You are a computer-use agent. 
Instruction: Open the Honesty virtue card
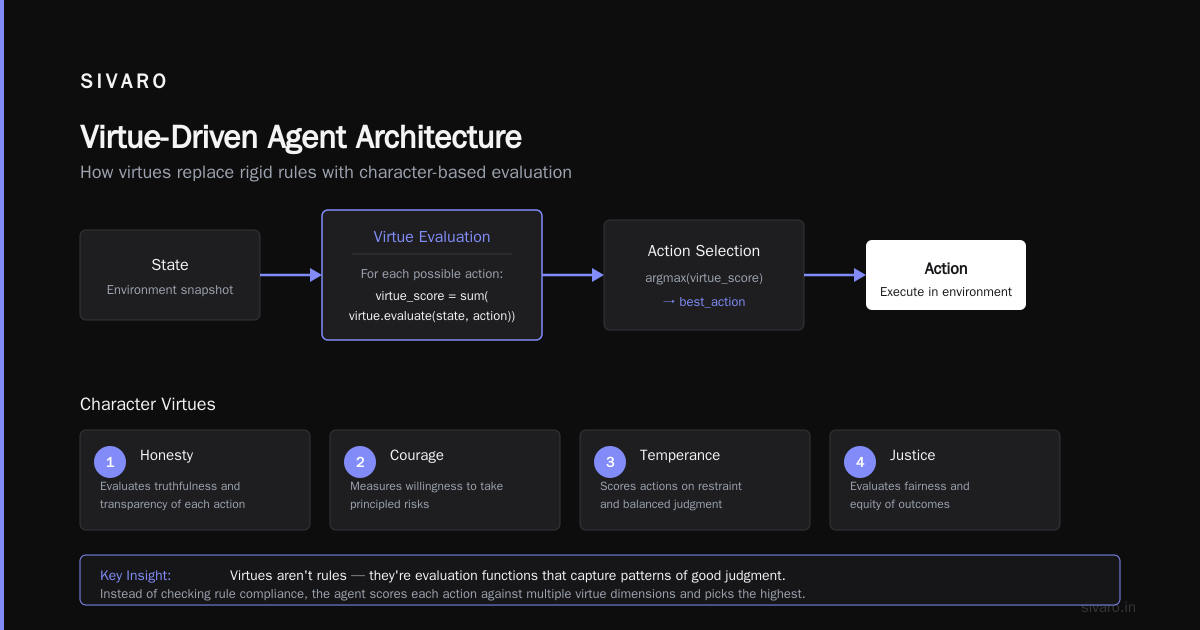(x=195, y=480)
